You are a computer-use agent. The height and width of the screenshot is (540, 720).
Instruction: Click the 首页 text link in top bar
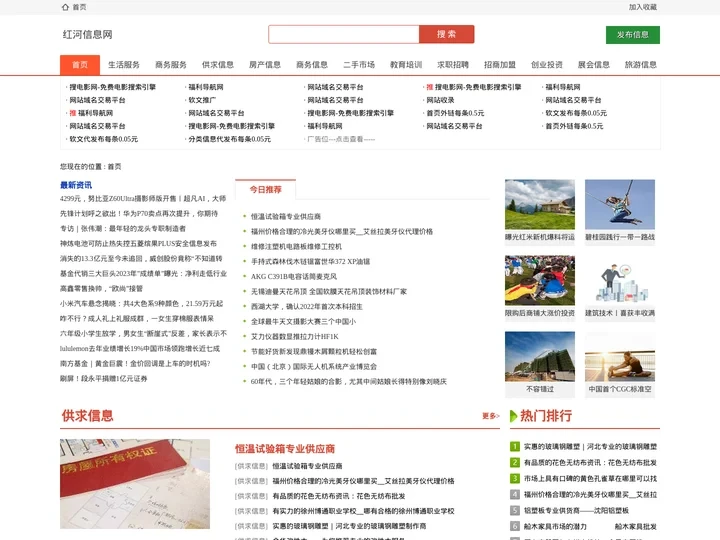pos(79,7)
